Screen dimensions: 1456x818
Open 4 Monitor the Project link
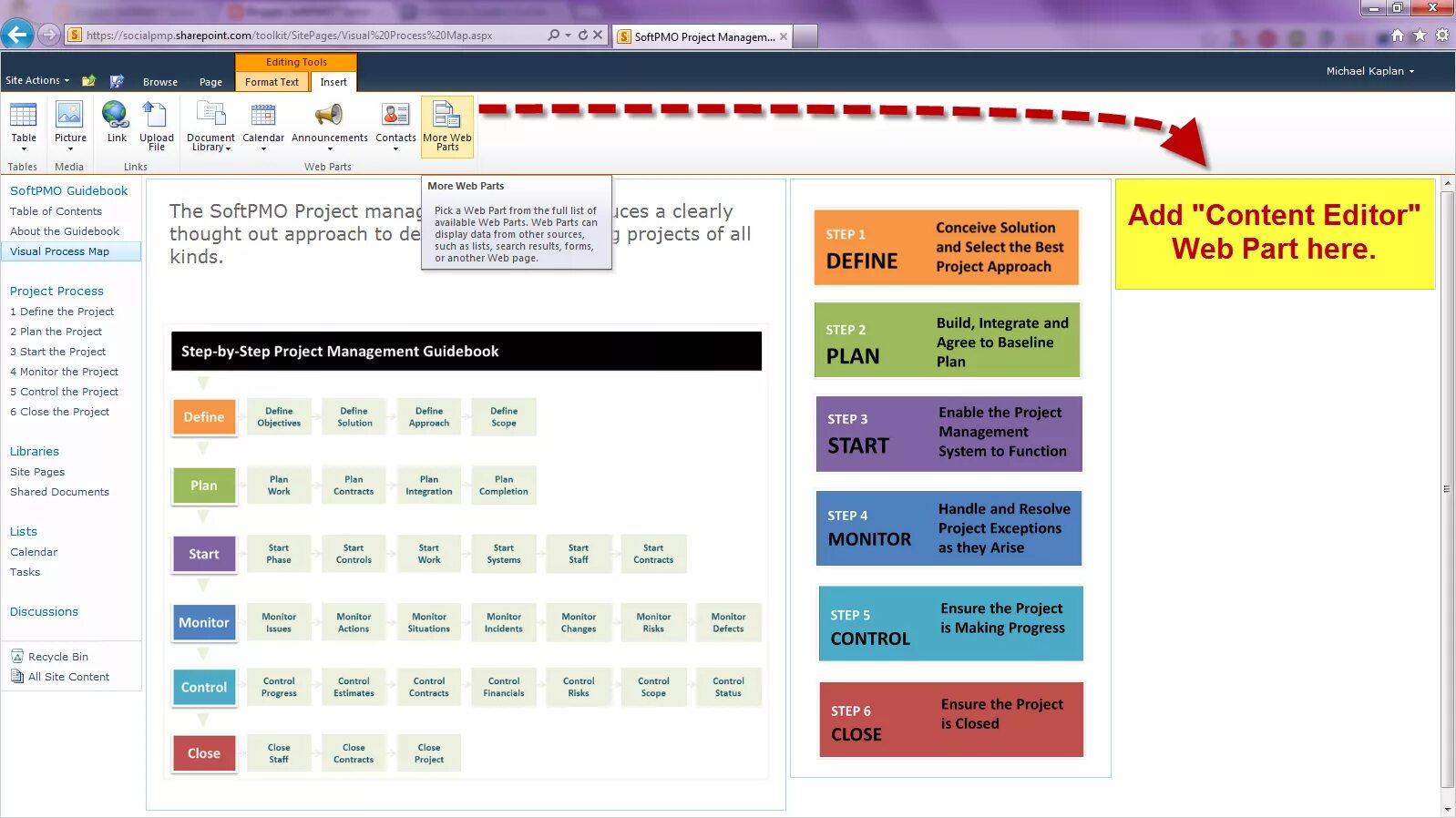(x=64, y=372)
